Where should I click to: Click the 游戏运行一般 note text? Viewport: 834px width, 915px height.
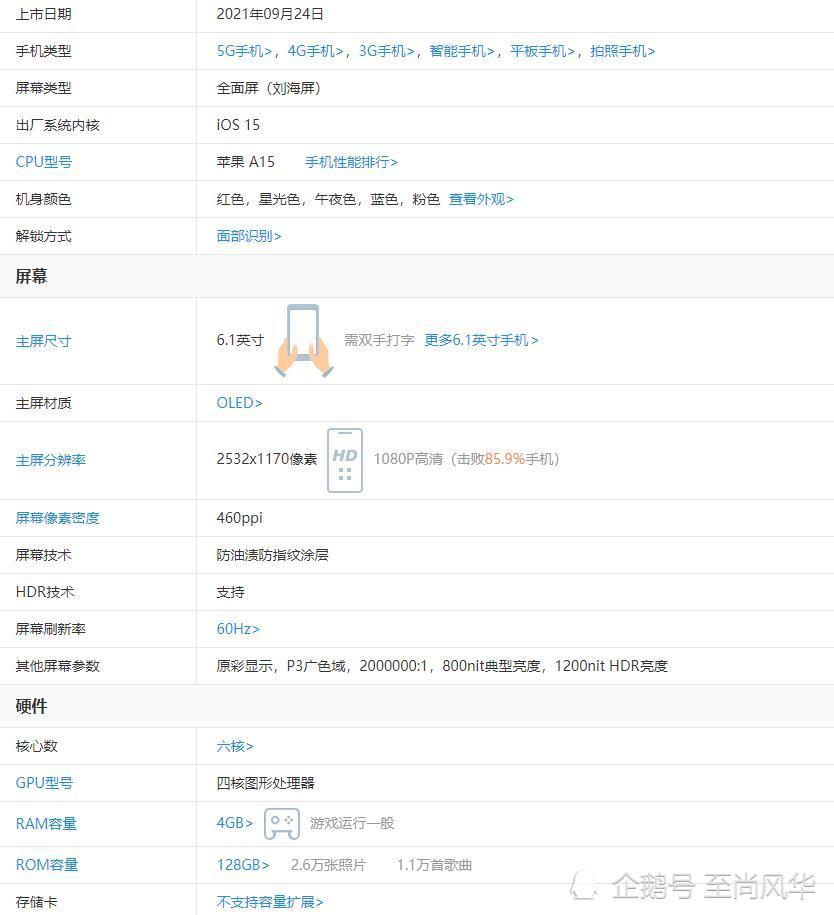[x=353, y=823]
